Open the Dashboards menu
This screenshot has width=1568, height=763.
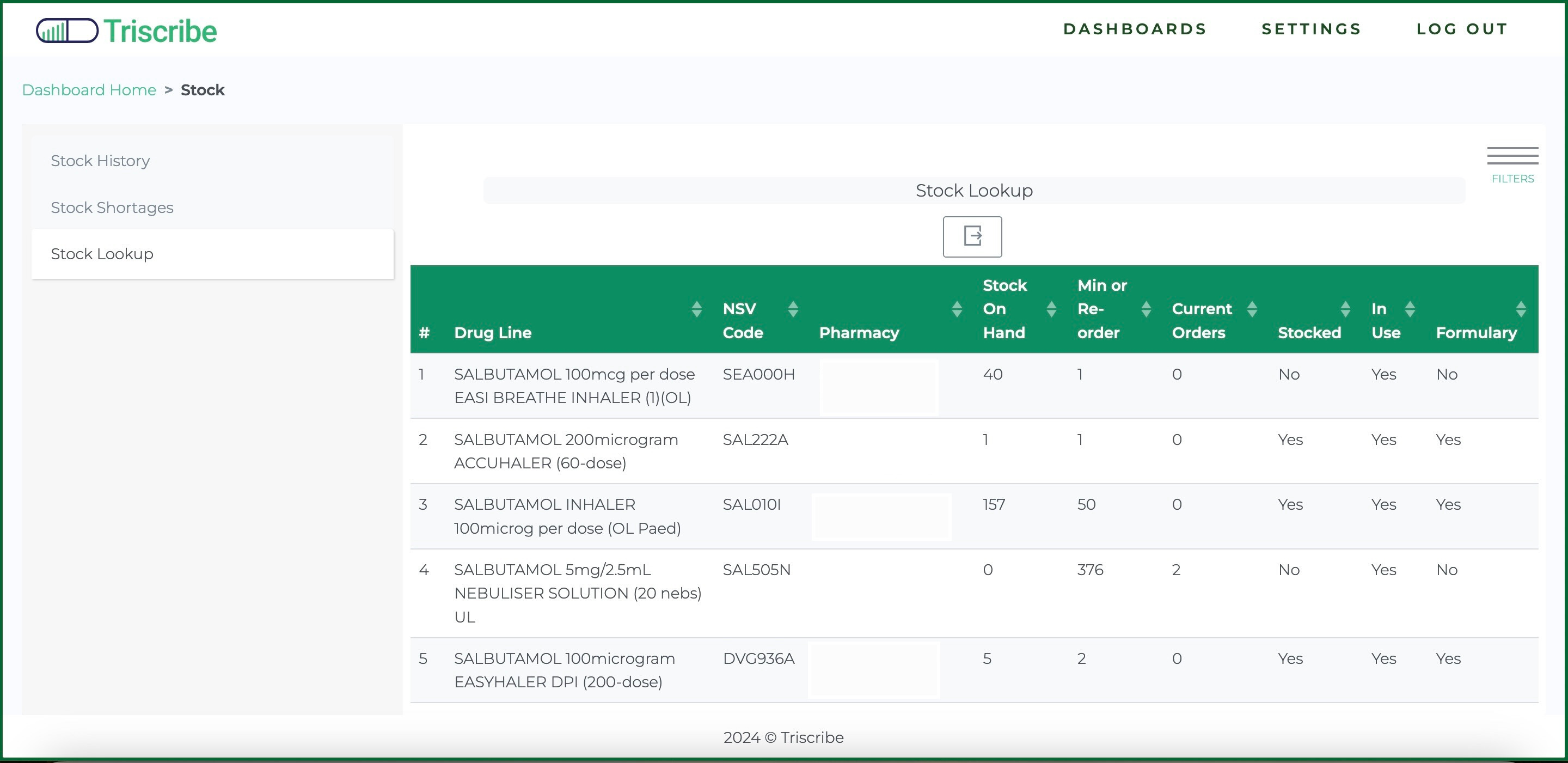[1135, 29]
